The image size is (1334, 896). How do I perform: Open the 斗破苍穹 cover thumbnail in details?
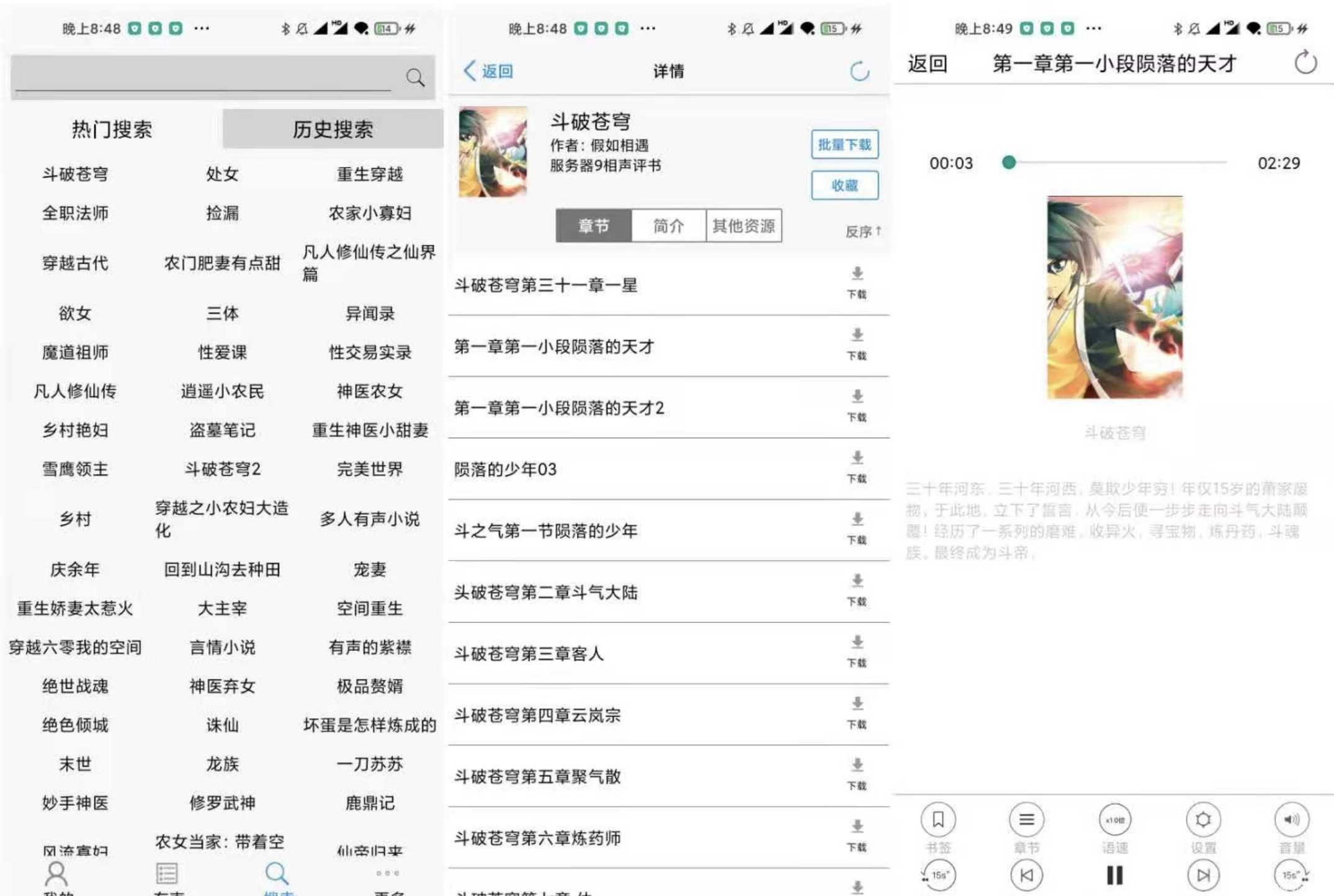[493, 152]
